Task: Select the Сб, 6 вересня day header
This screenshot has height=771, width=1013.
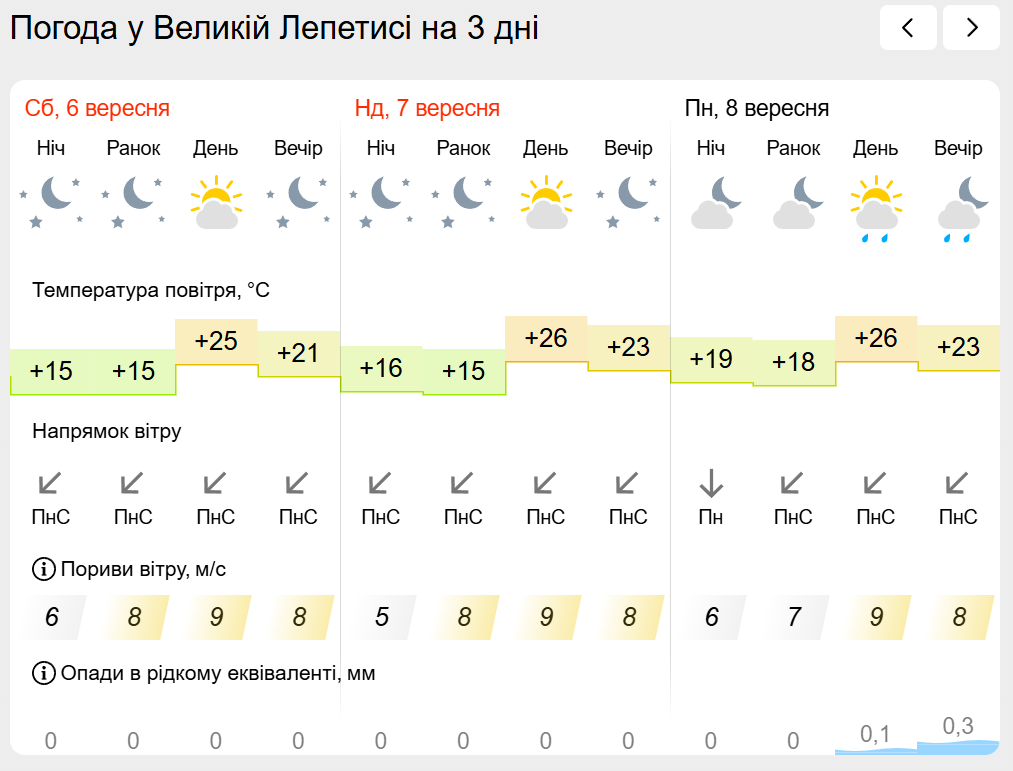Action: [x=97, y=108]
